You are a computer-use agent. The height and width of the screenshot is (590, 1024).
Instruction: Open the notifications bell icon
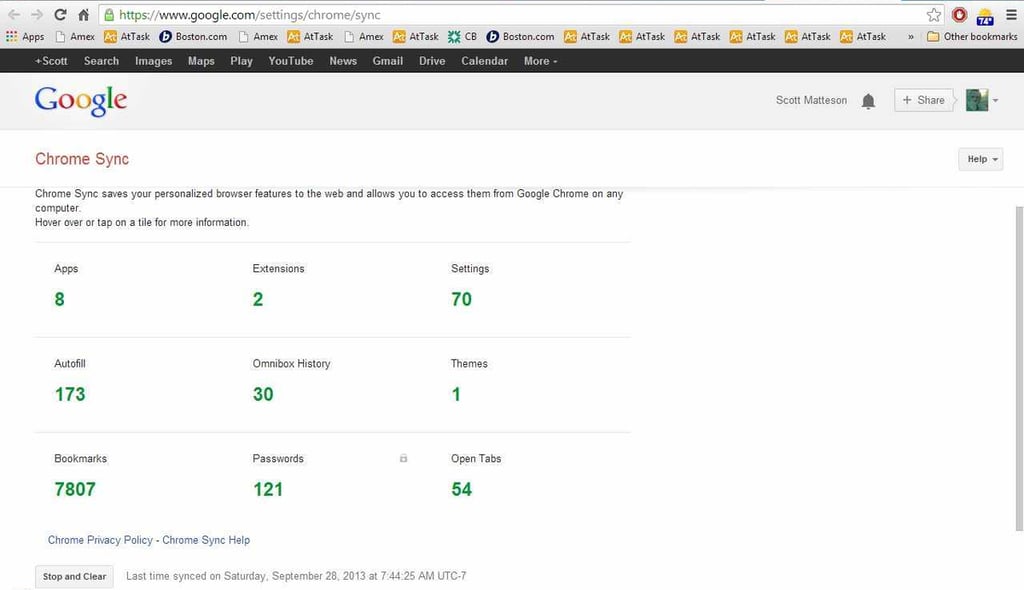click(868, 101)
